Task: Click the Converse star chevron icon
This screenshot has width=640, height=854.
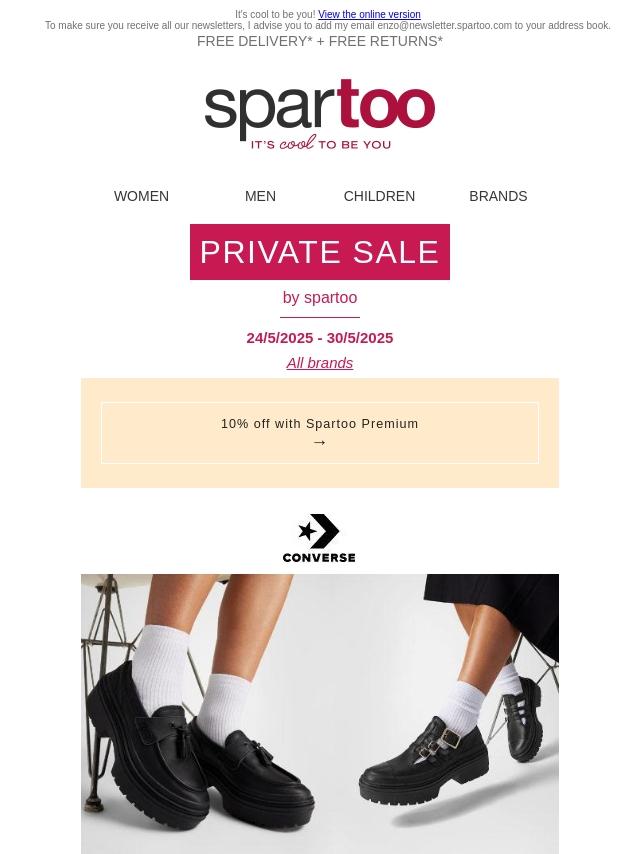Action: click(x=319, y=531)
